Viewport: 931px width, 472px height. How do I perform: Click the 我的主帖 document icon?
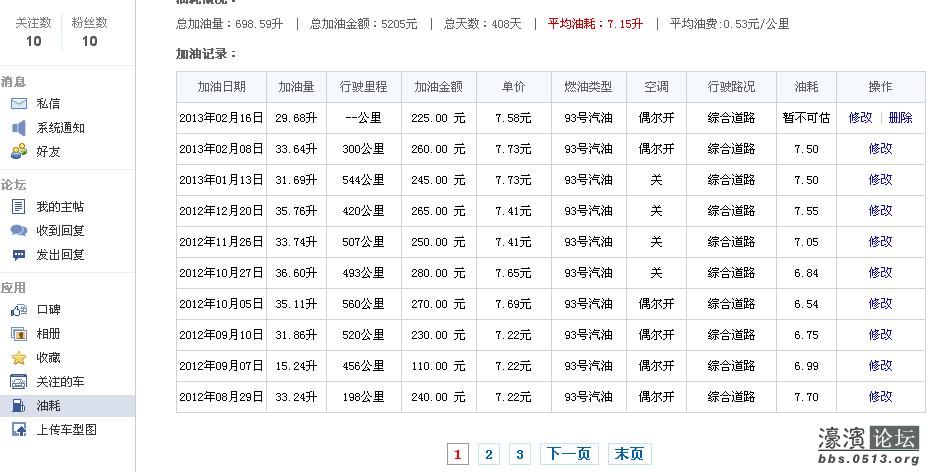pos(19,207)
